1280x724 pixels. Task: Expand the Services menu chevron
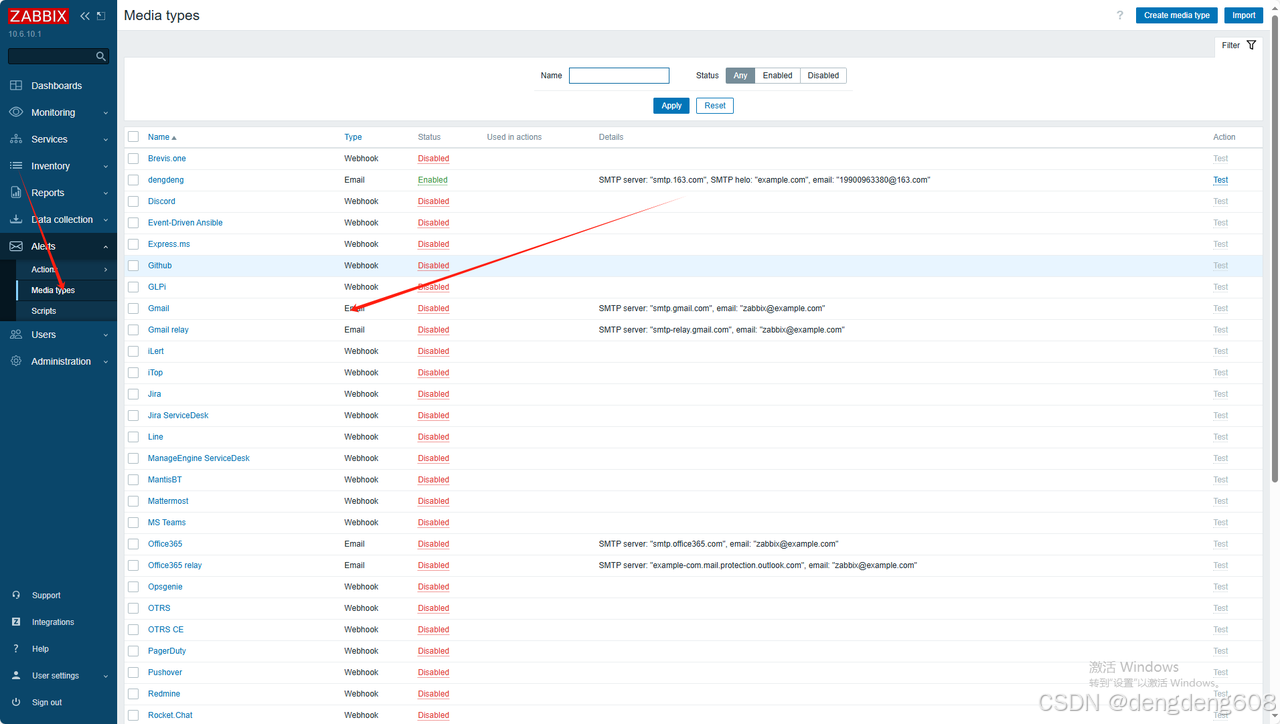[x=106, y=140]
